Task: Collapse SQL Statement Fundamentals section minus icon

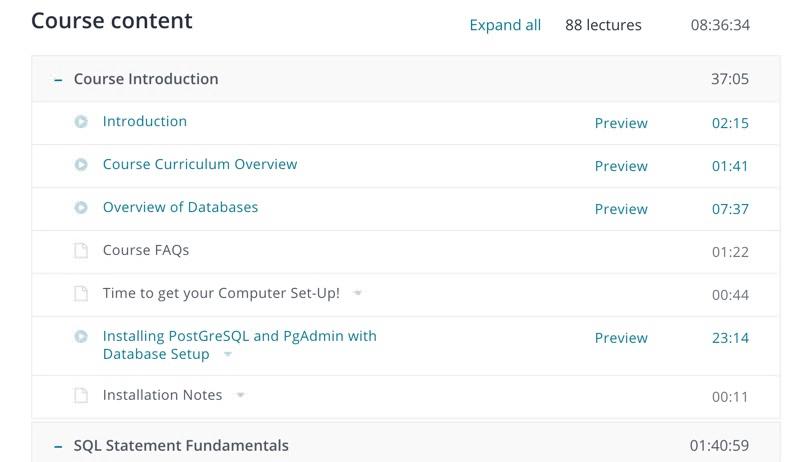Action: (x=58, y=446)
